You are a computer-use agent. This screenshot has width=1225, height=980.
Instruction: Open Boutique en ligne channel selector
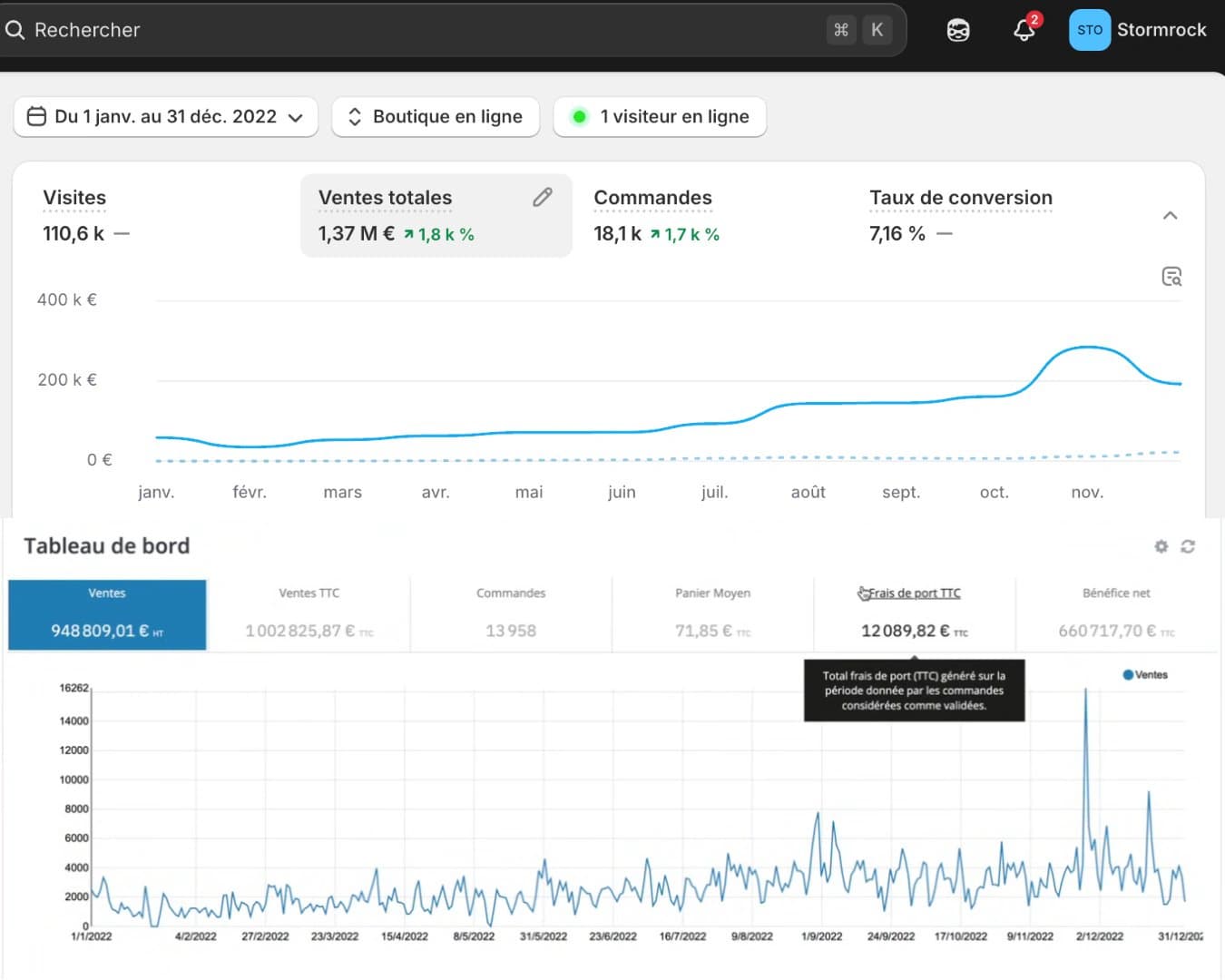436,116
